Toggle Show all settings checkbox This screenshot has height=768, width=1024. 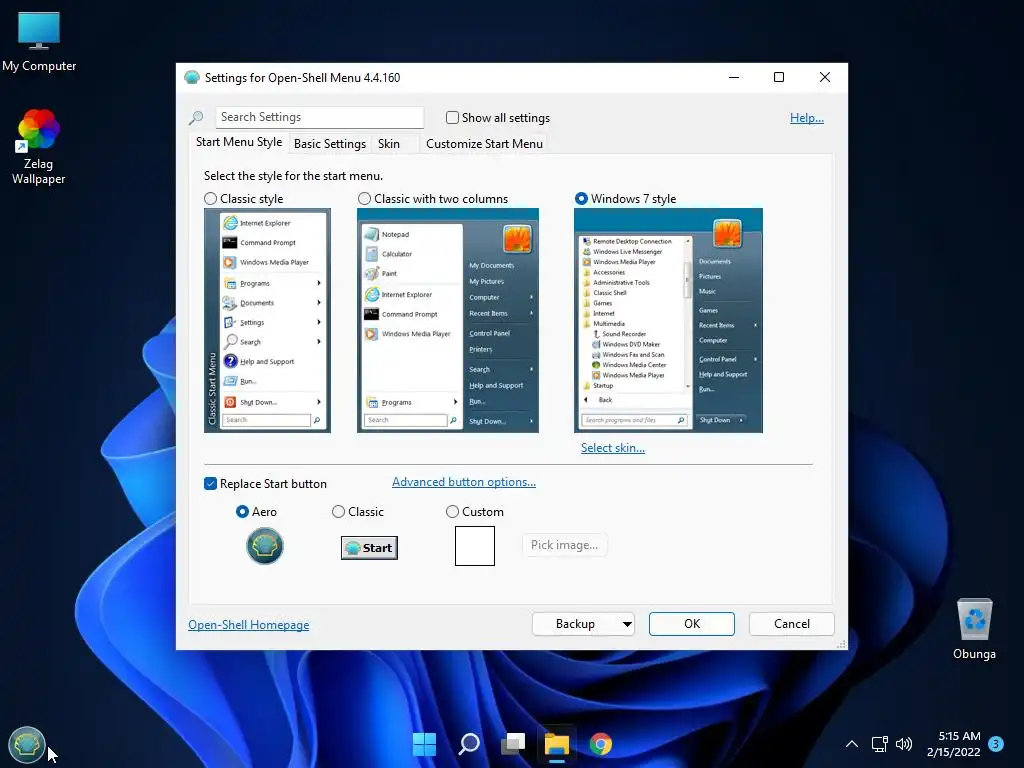coord(452,118)
